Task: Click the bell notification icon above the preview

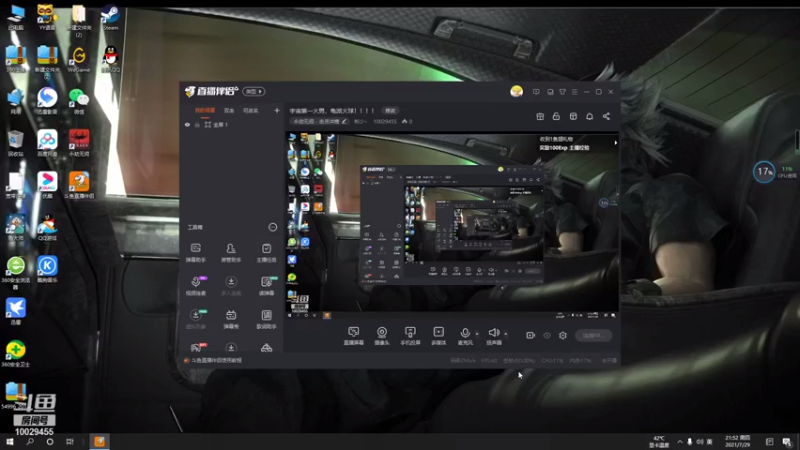Action: click(x=589, y=116)
